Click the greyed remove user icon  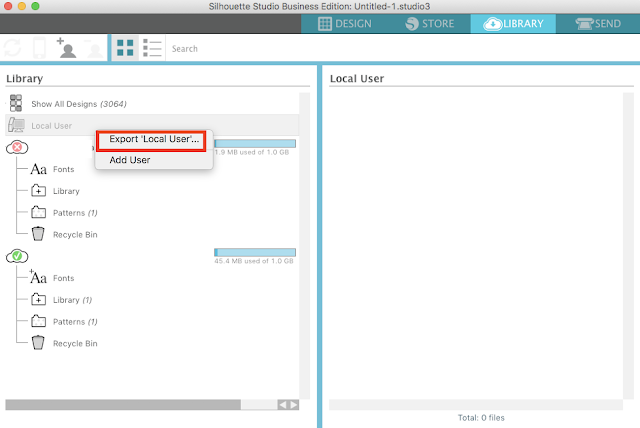94,48
